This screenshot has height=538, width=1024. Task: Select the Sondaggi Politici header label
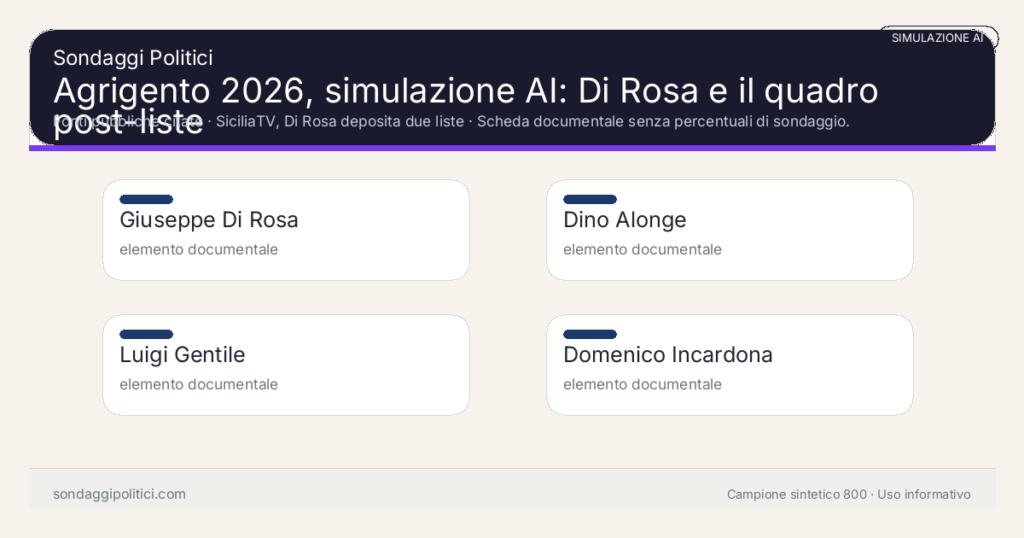pyautogui.click(x=133, y=57)
